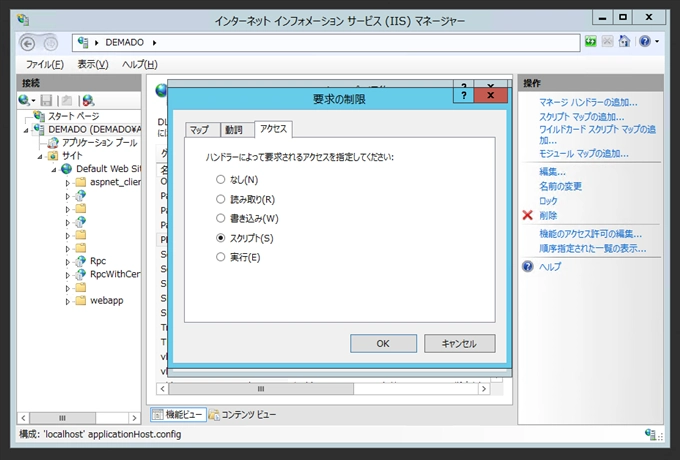Click the 名前の変更 action
The width and height of the screenshot is (680, 460).
pyautogui.click(x=560, y=186)
